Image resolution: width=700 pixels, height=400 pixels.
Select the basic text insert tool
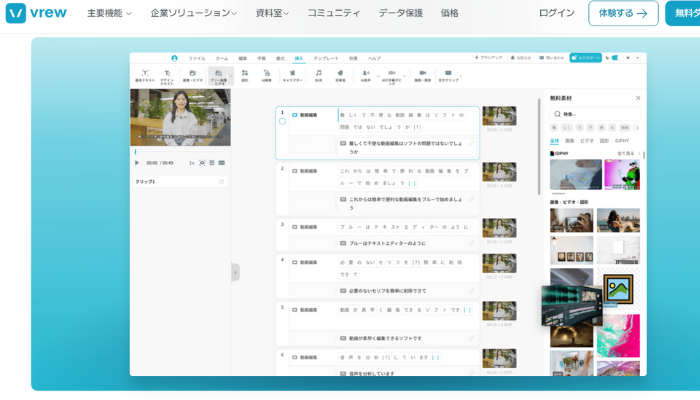click(145, 75)
